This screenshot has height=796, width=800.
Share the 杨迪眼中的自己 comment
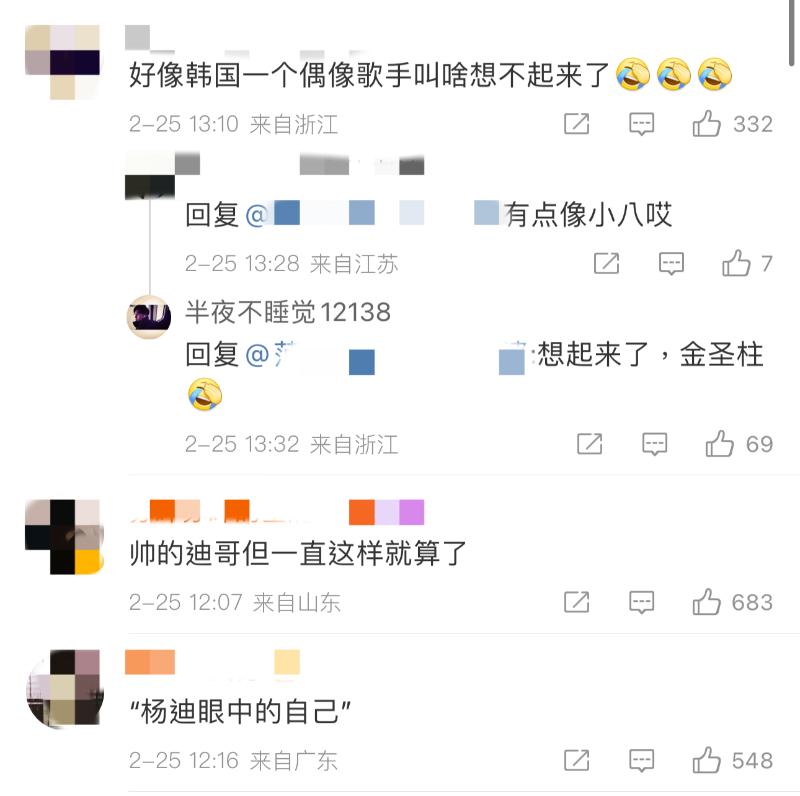(x=577, y=760)
